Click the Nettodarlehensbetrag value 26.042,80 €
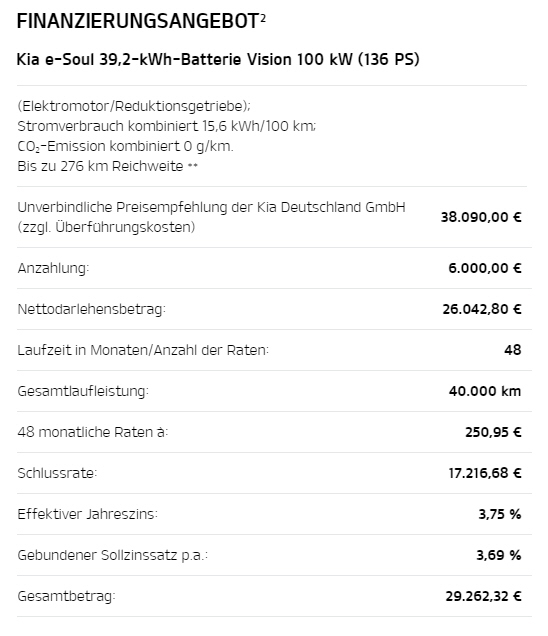This screenshot has height=636, width=548. tap(482, 309)
